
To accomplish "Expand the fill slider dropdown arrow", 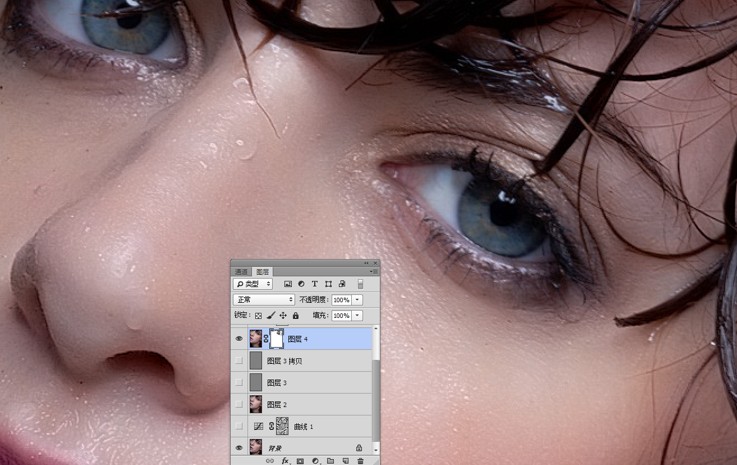I will (x=357, y=315).
